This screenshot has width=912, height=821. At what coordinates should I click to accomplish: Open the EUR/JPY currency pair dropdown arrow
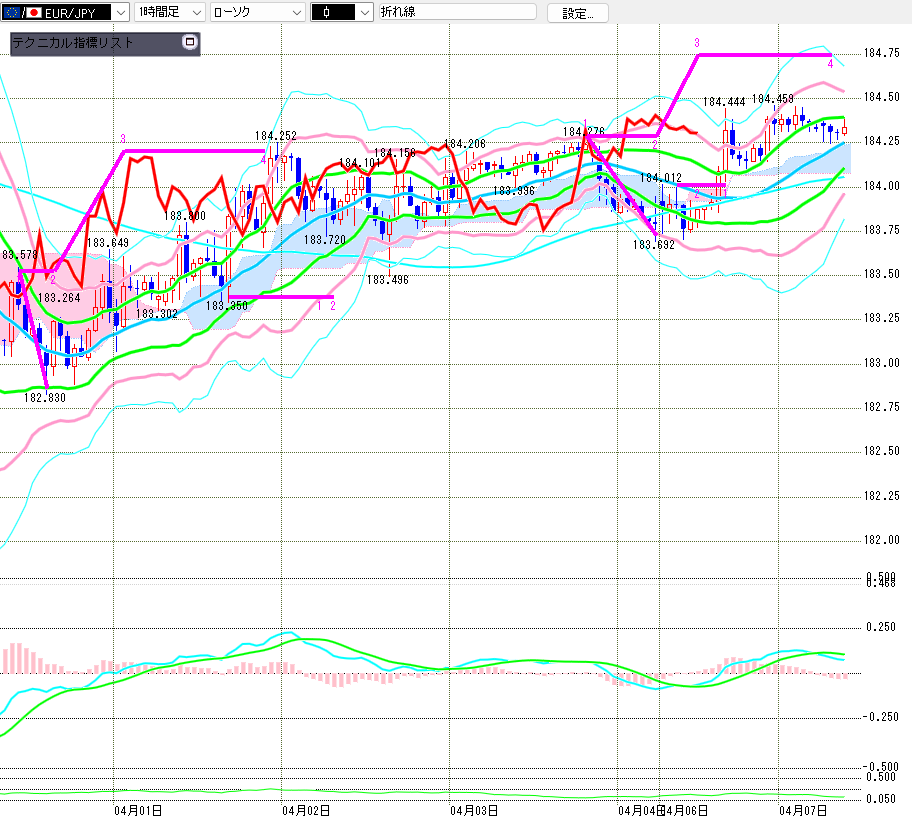(121, 12)
